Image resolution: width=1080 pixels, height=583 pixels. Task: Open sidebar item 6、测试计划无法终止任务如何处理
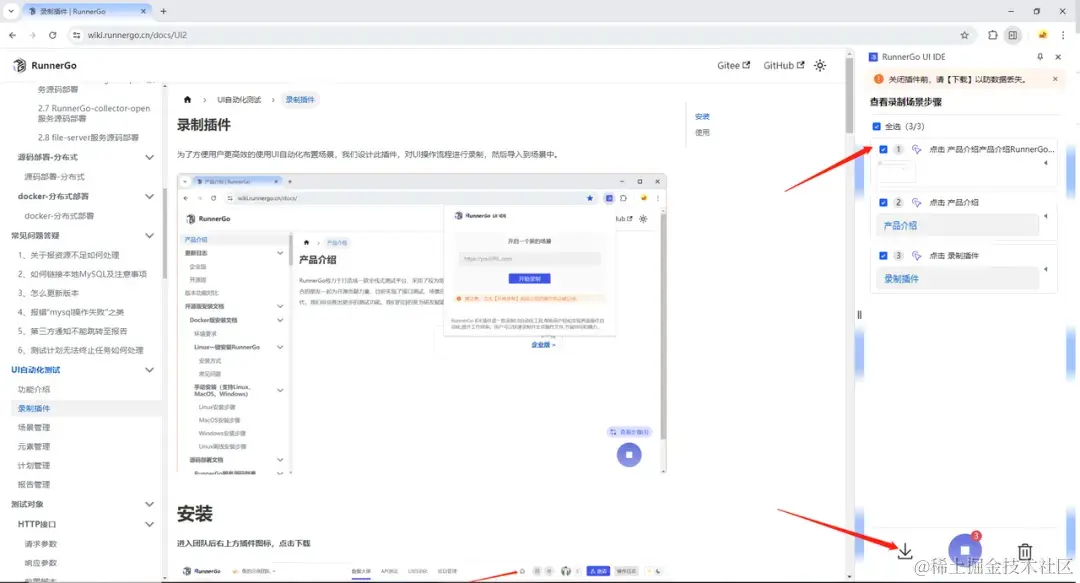click(81, 350)
